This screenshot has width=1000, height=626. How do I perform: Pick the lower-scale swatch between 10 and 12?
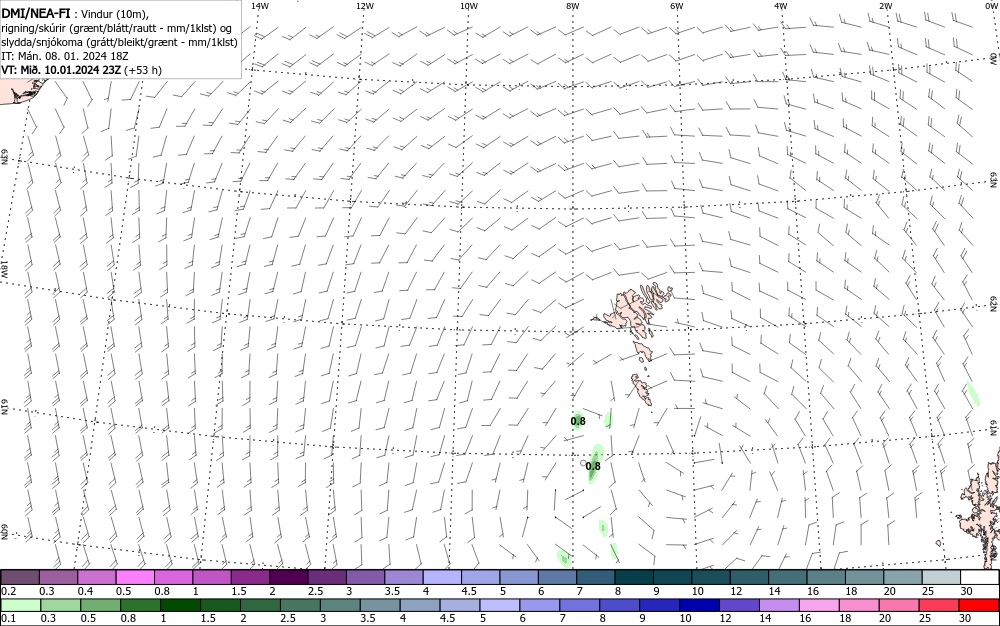700,604
